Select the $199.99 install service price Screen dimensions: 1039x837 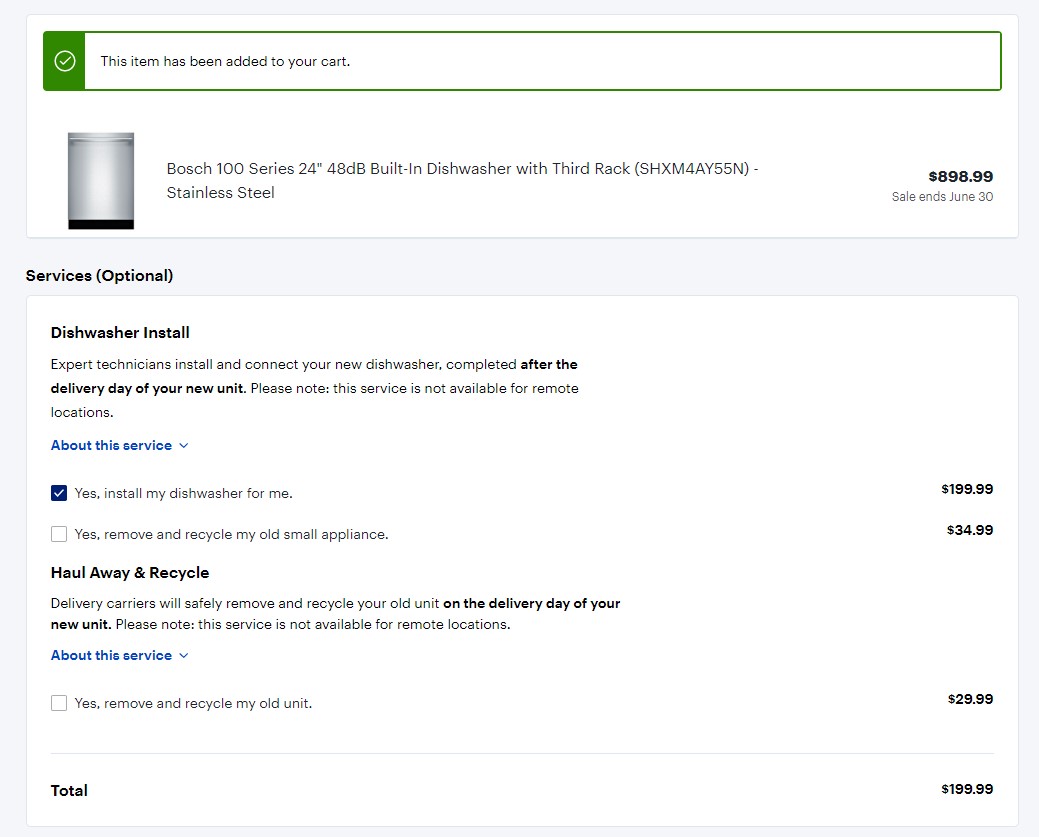tap(967, 489)
